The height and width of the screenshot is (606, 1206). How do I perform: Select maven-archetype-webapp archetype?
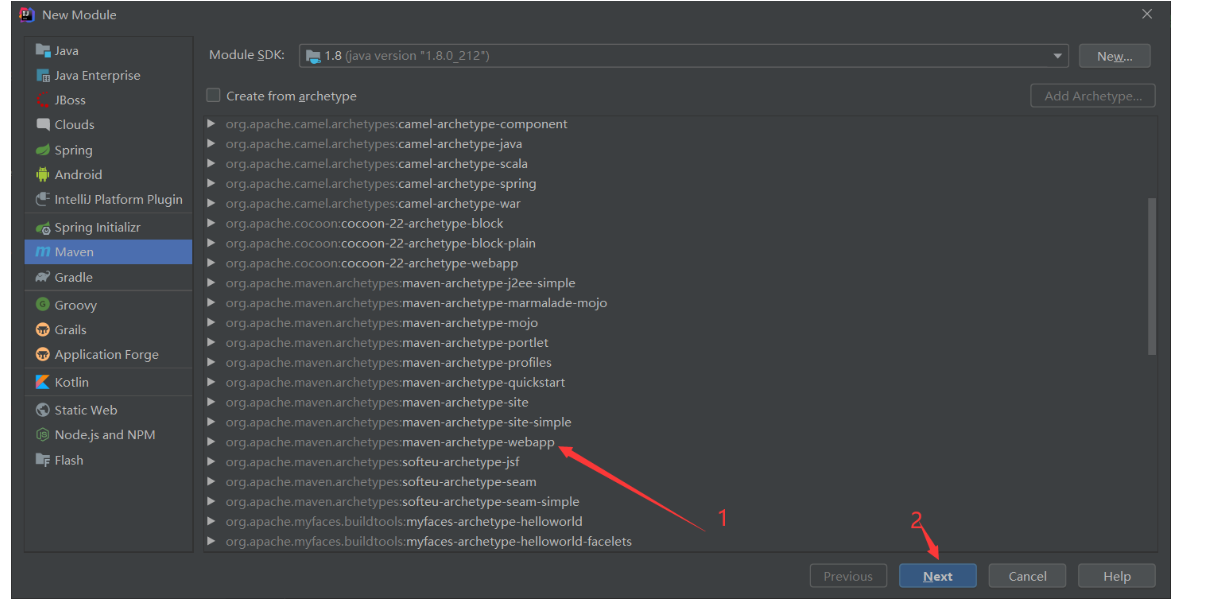point(390,442)
